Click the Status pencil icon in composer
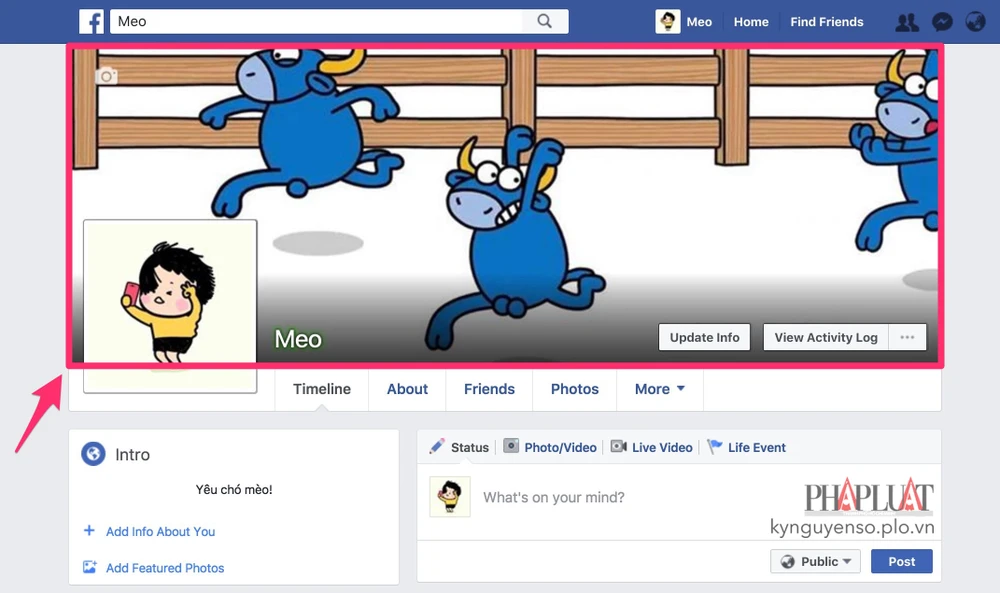 437,447
